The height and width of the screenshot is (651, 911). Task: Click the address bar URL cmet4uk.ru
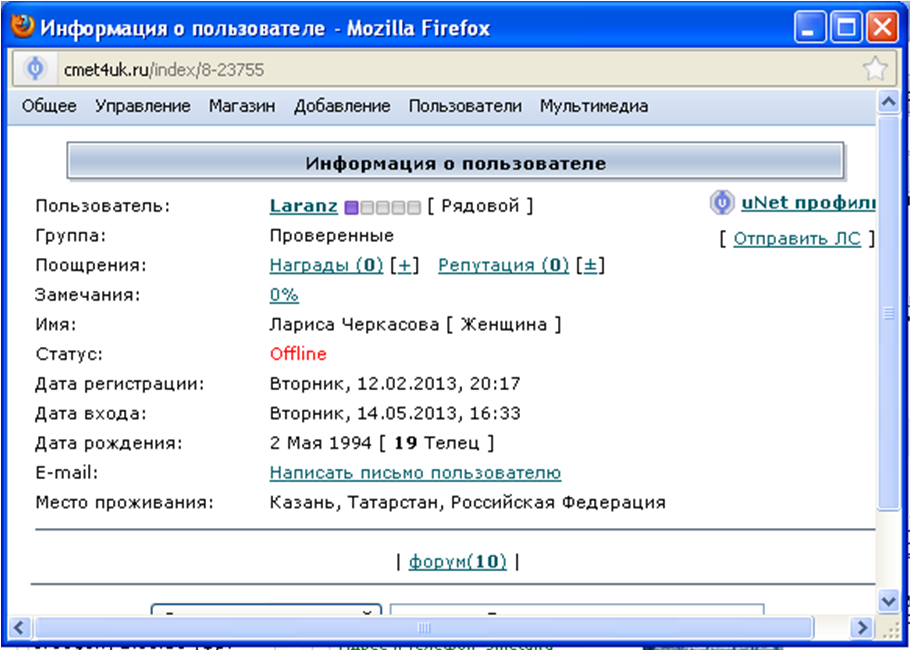(x=164, y=70)
